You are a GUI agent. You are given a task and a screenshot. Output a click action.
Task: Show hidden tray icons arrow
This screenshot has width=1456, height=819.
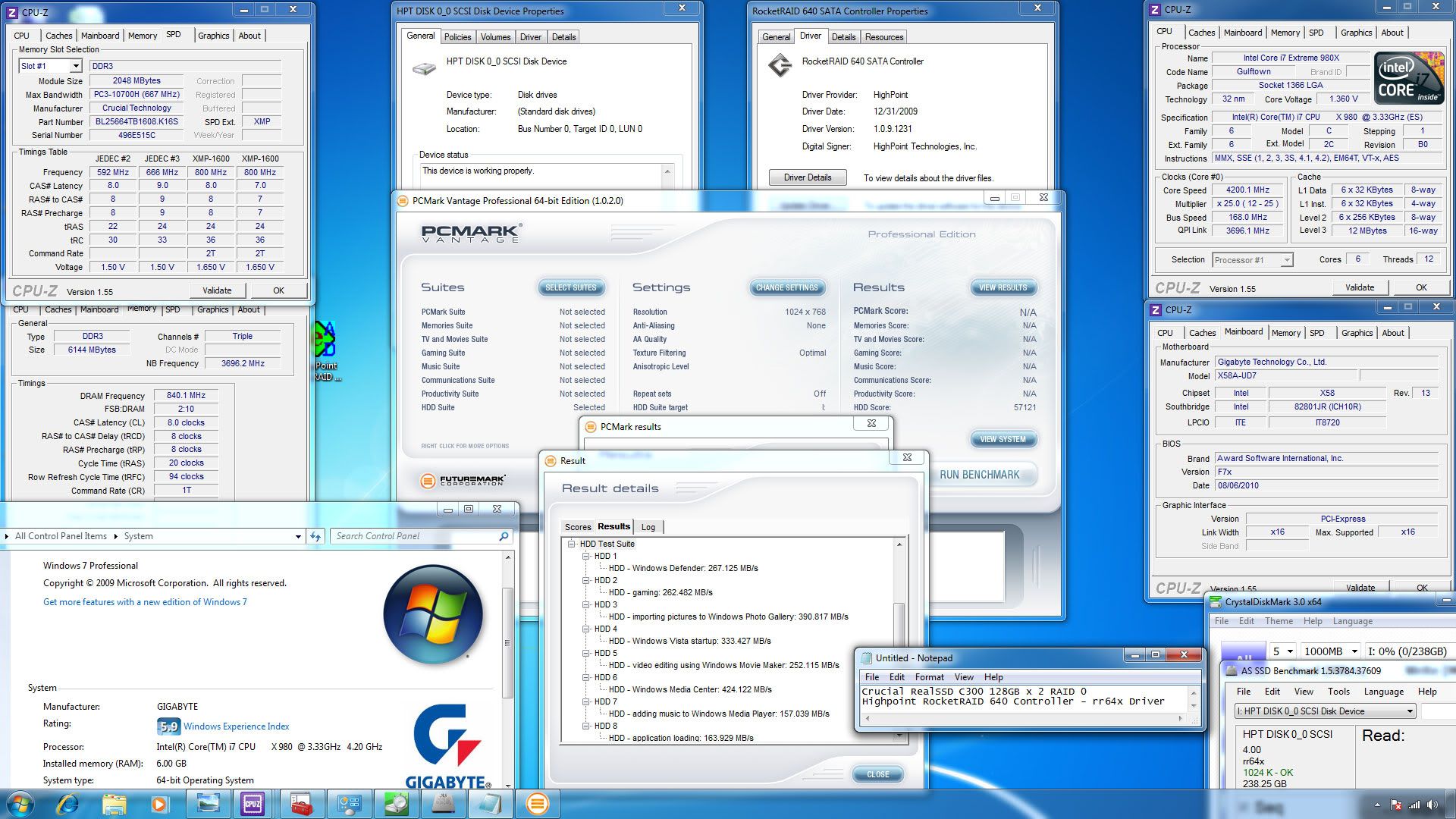1377,805
